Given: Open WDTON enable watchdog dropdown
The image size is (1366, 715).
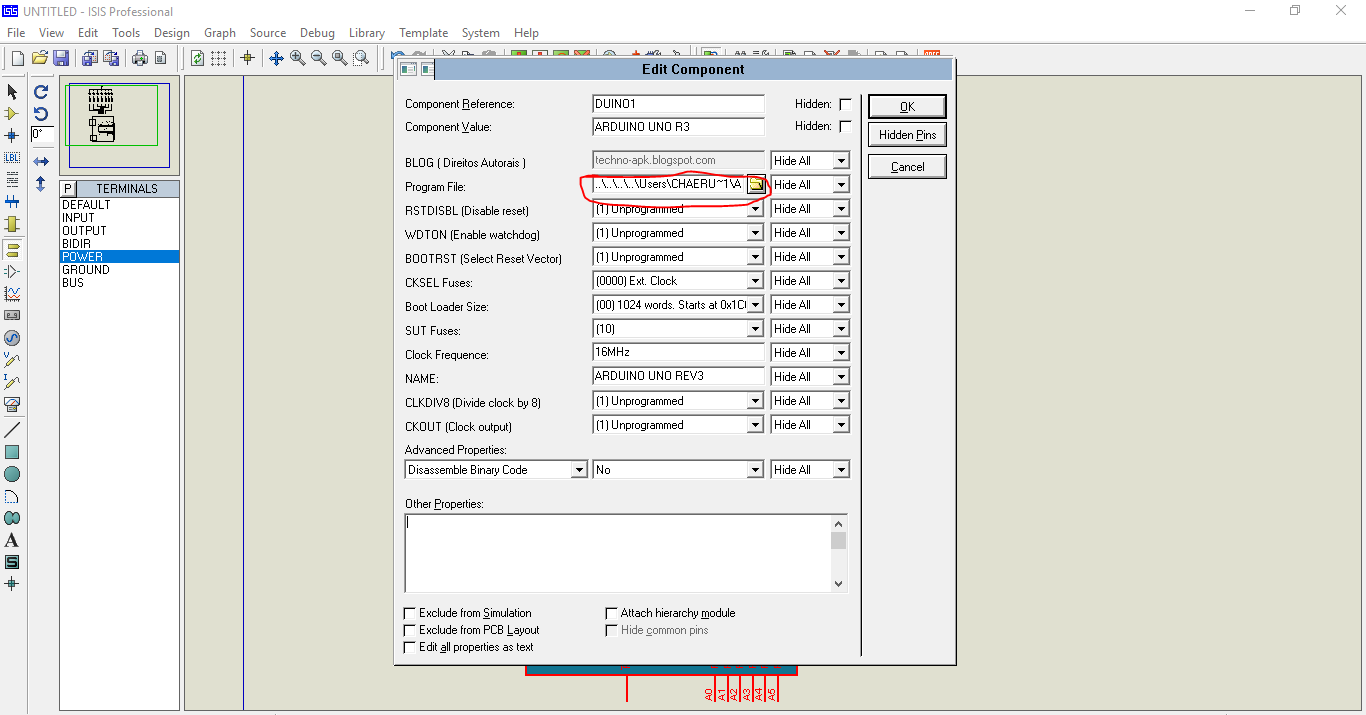Looking at the screenshot, I should click(756, 233).
